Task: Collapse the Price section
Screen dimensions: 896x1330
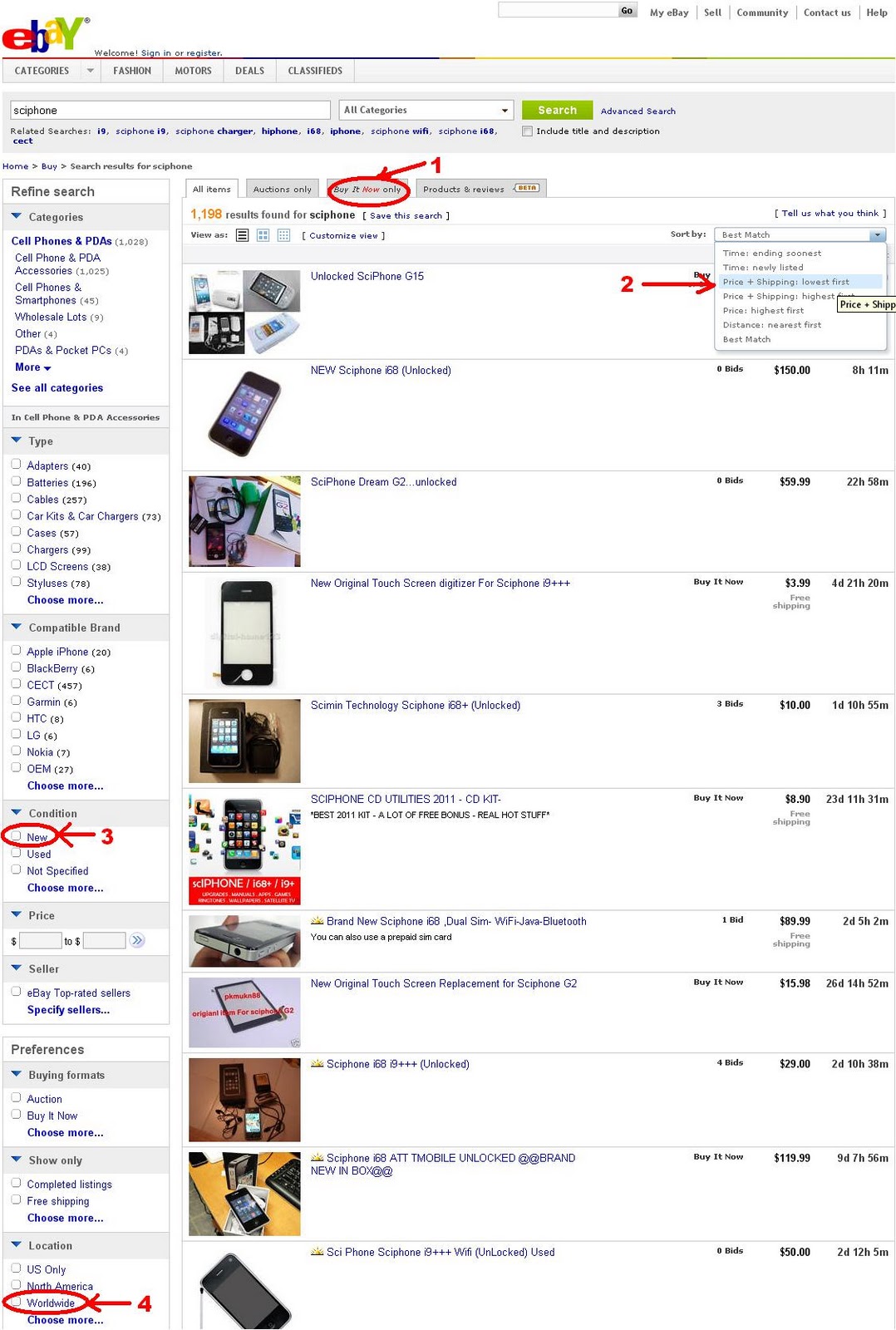Action: pos(17,914)
